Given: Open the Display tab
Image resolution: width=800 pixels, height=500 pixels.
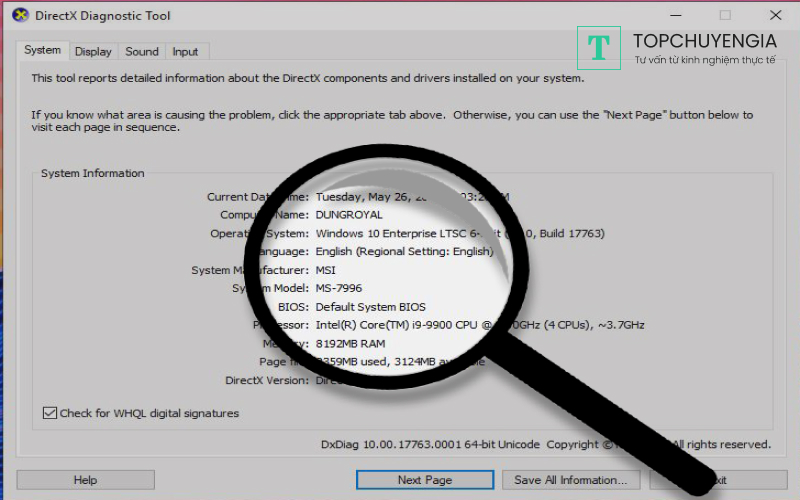Looking at the screenshot, I should tap(93, 51).
